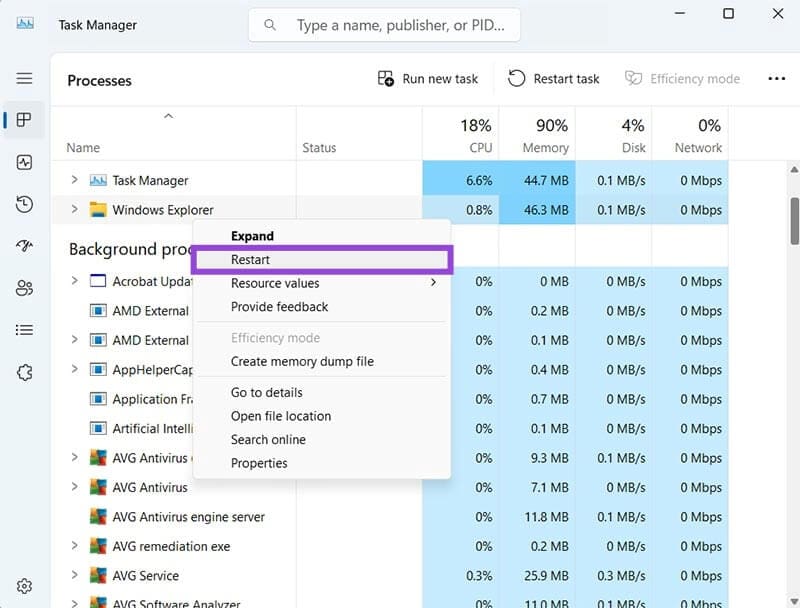Sort by the Network column header
Viewport: 800px width, 608px height.
point(690,134)
